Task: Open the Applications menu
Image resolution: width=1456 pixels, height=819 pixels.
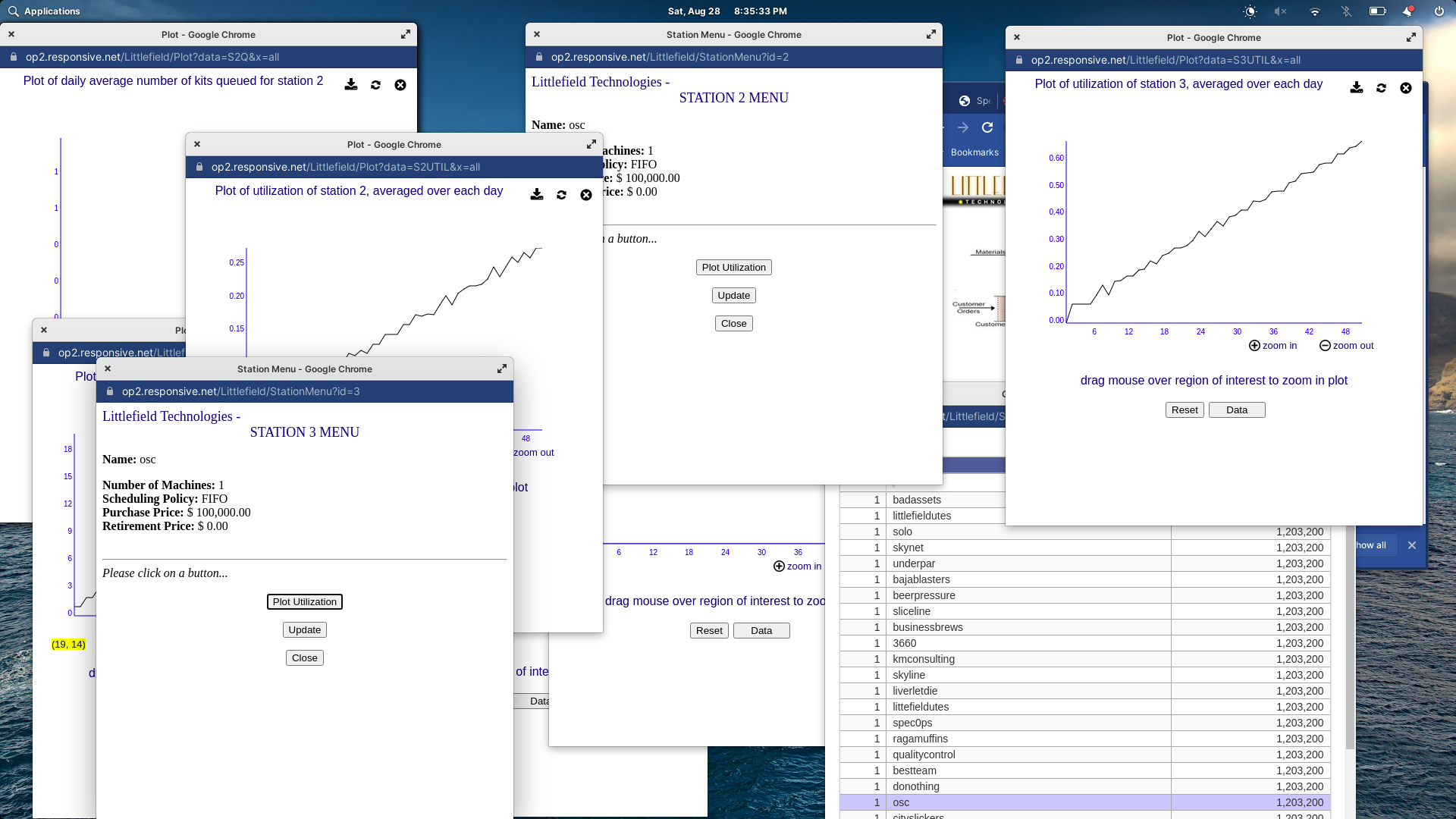Action: 44,11
